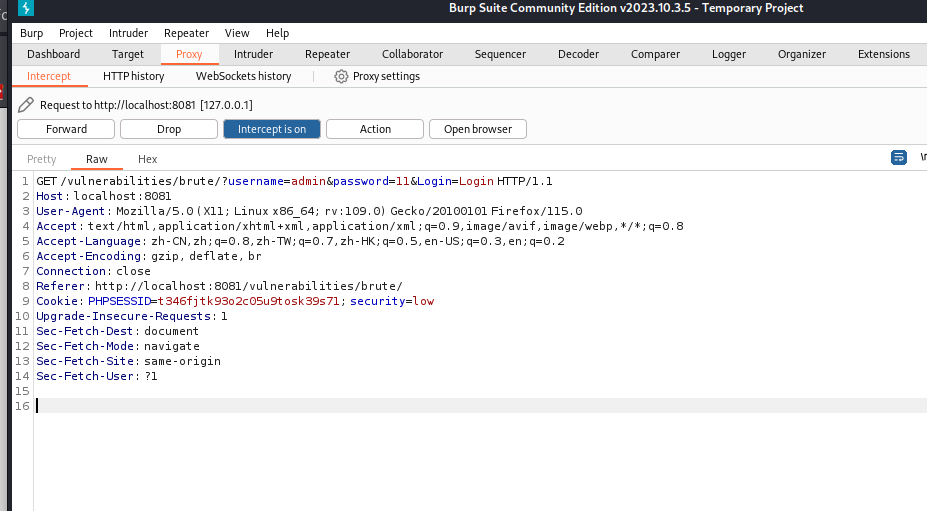Toggle the blue line-wrap icon in editor

tap(899, 158)
